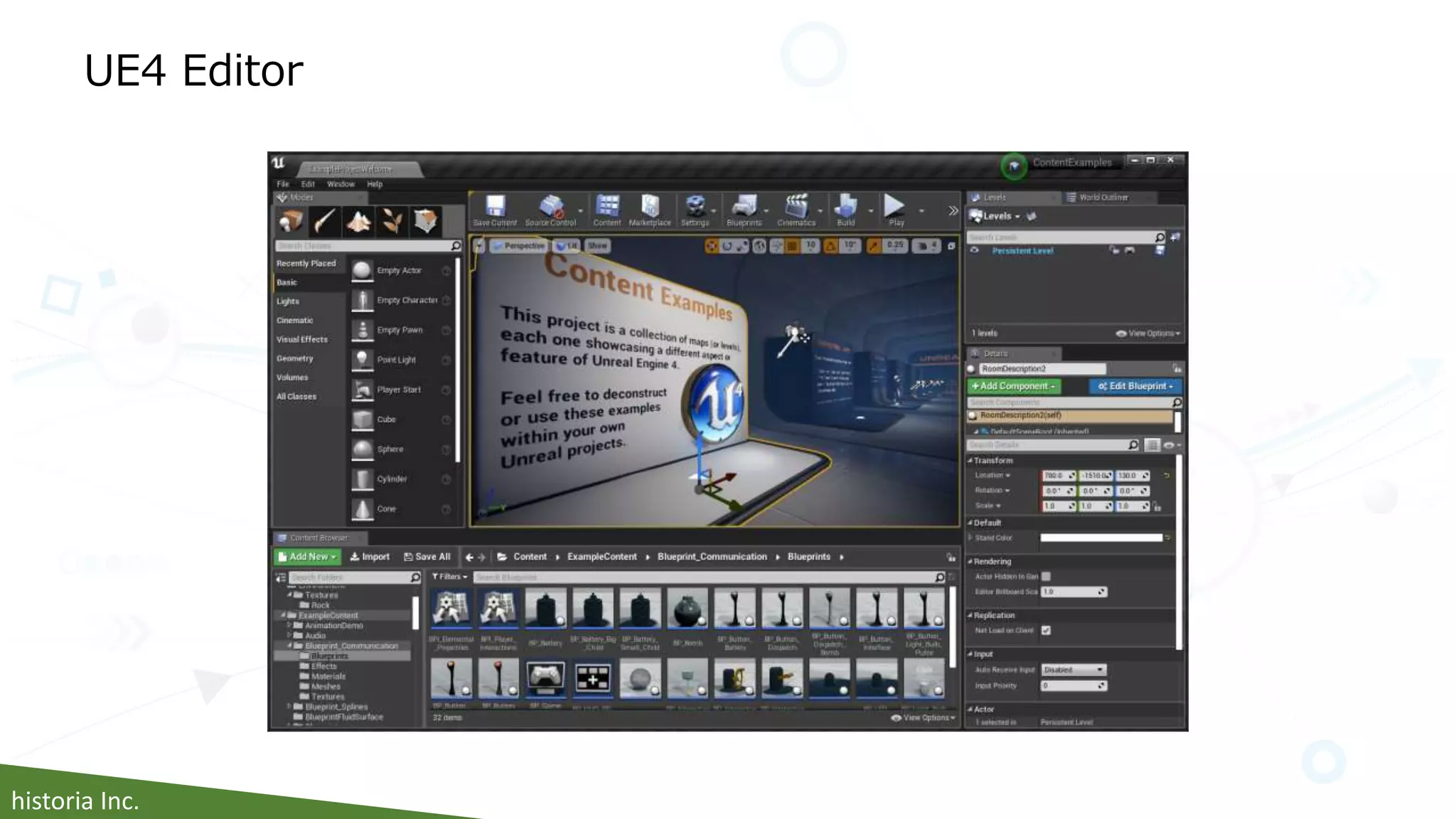Select the Visual Effects category
The height and width of the screenshot is (819, 1456).
302,340
